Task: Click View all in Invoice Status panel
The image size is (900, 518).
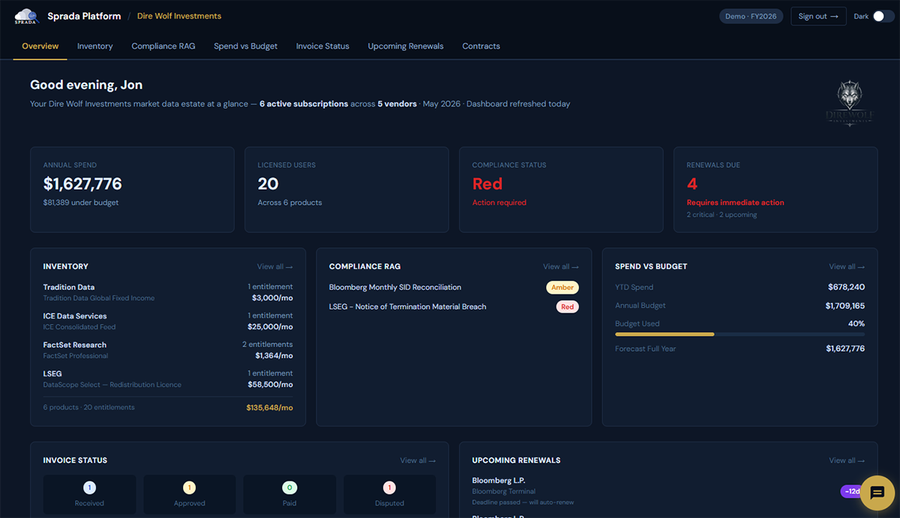Action: pyautogui.click(x=417, y=461)
